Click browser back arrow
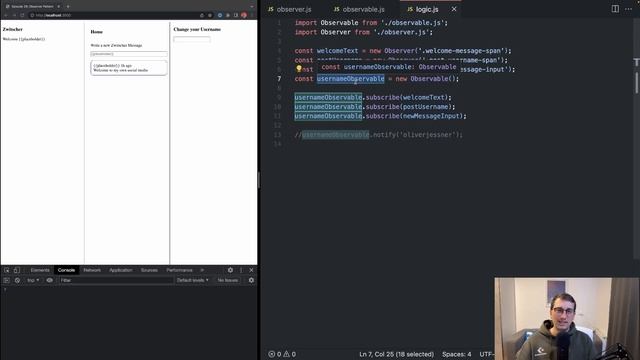640x360 pixels. coord(6,15)
